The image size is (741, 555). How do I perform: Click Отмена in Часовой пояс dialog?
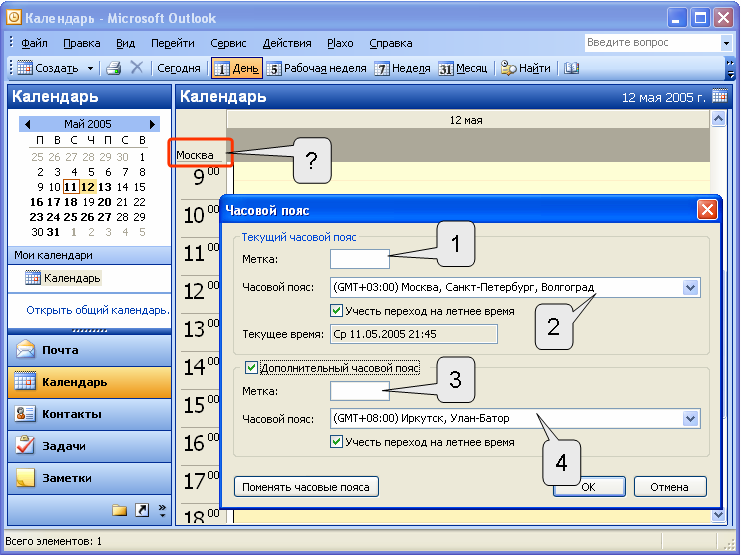pos(670,487)
